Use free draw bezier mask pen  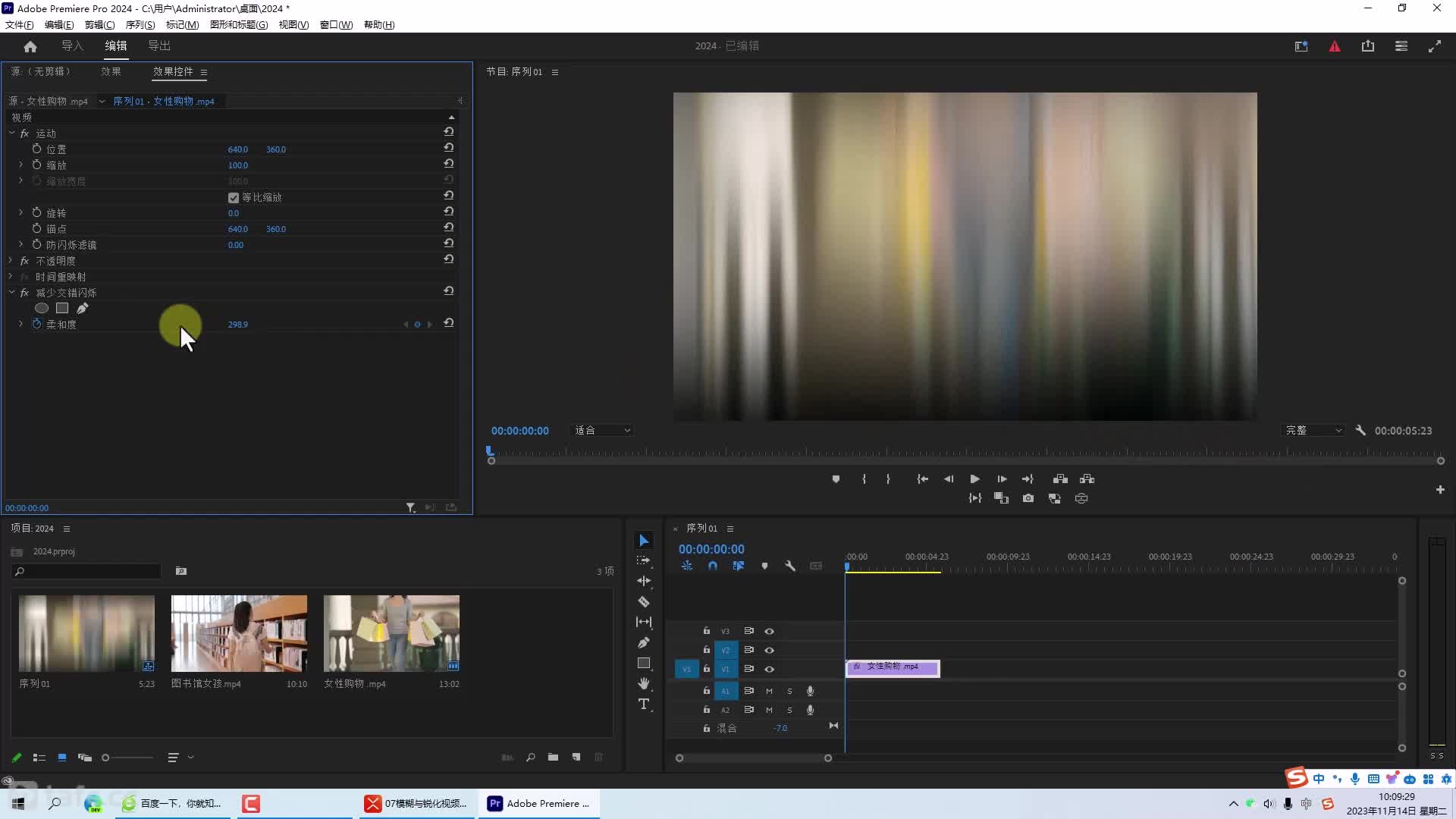(x=82, y=308)
